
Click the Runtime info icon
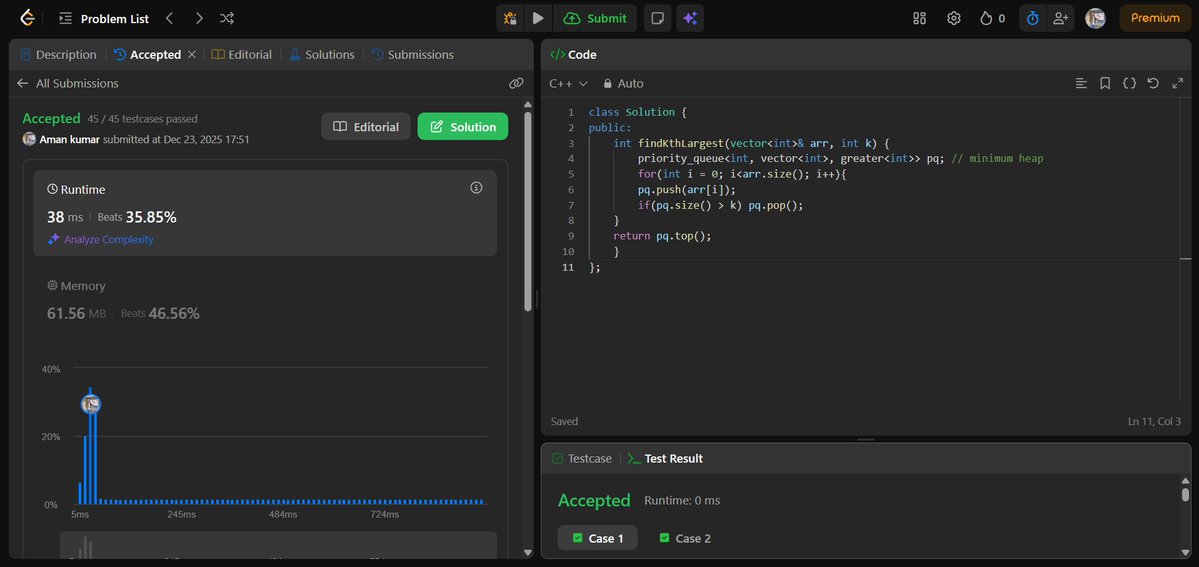476,187
